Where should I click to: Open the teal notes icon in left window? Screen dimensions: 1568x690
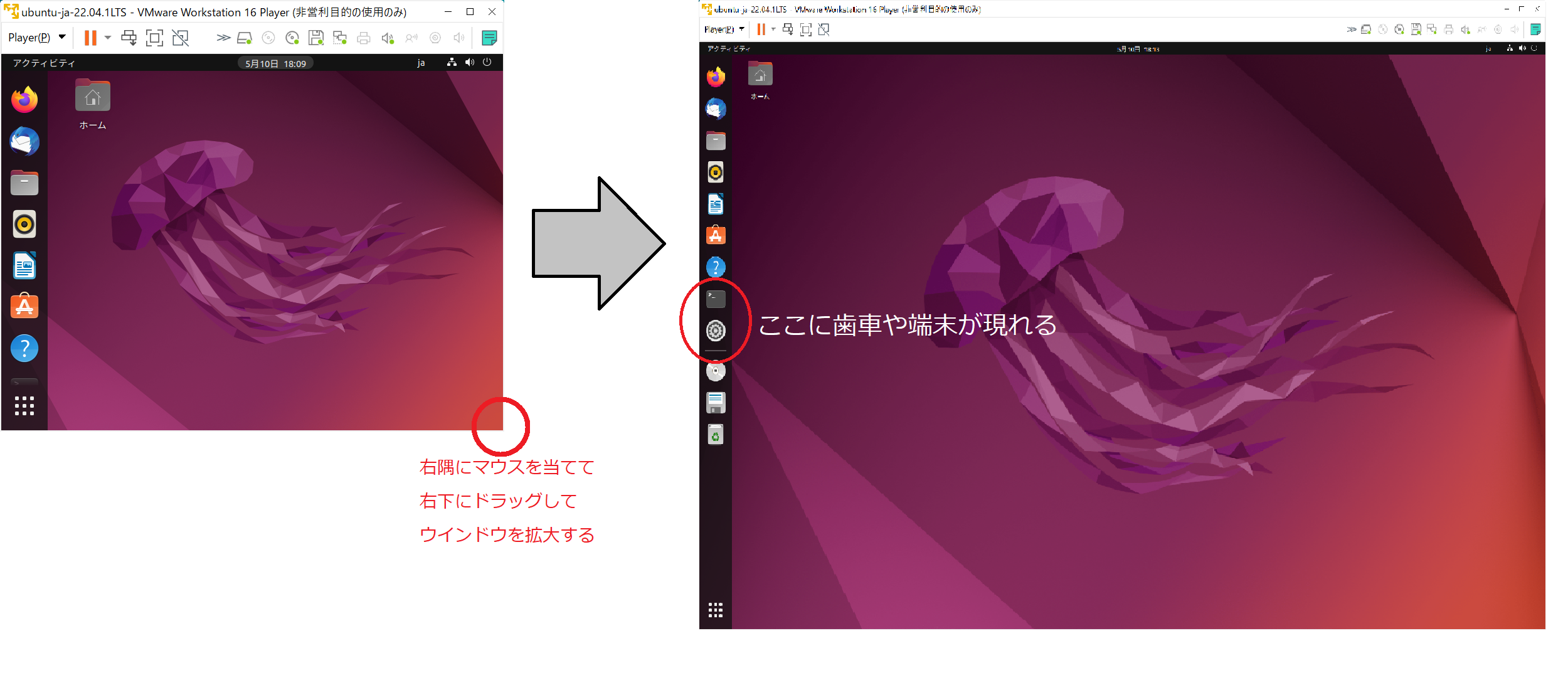point(489,38)
